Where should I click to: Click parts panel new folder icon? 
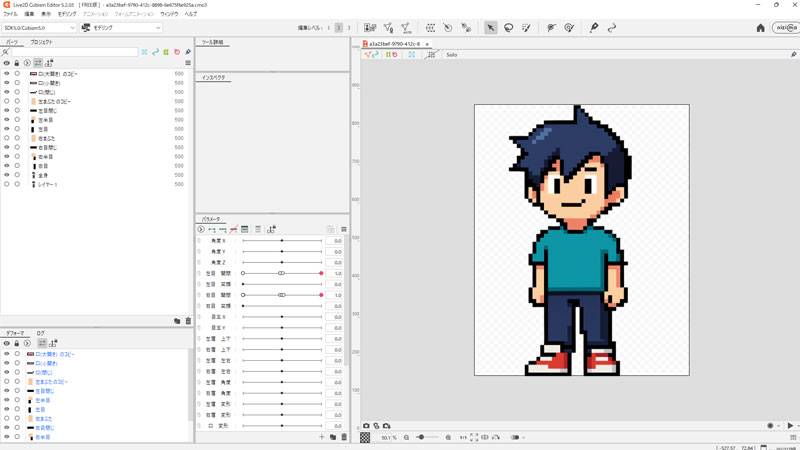[x=177, y=321]
